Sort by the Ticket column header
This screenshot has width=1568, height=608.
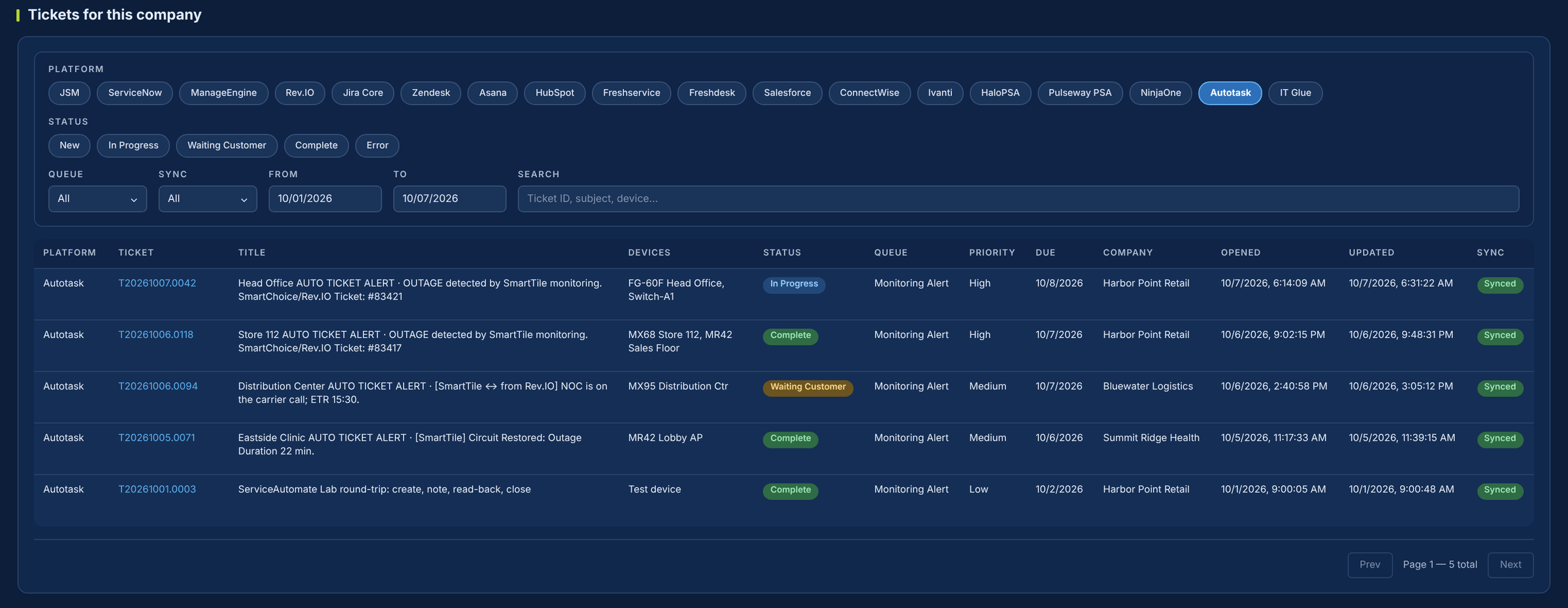pyautogui.click(x=136, y=253)
